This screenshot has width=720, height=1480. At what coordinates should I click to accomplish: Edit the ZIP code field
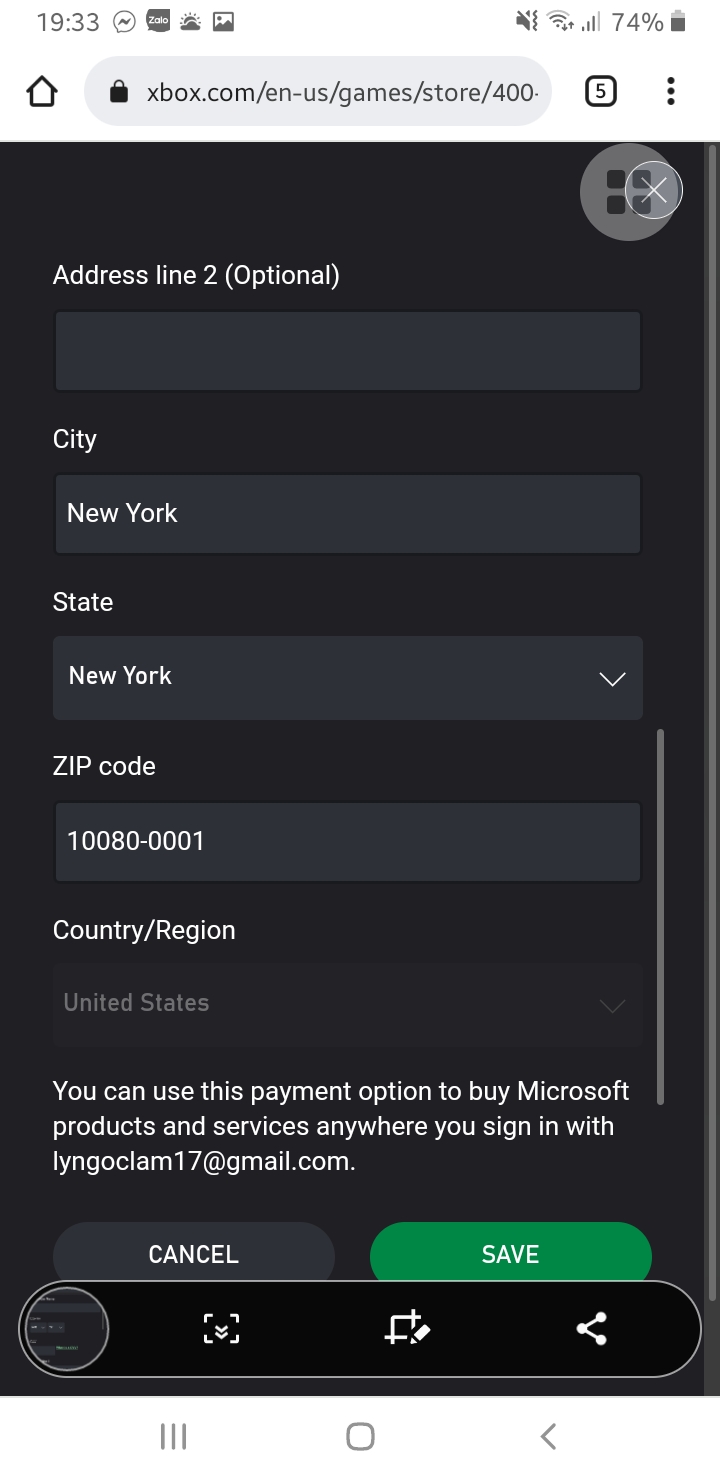coord(347,842)
